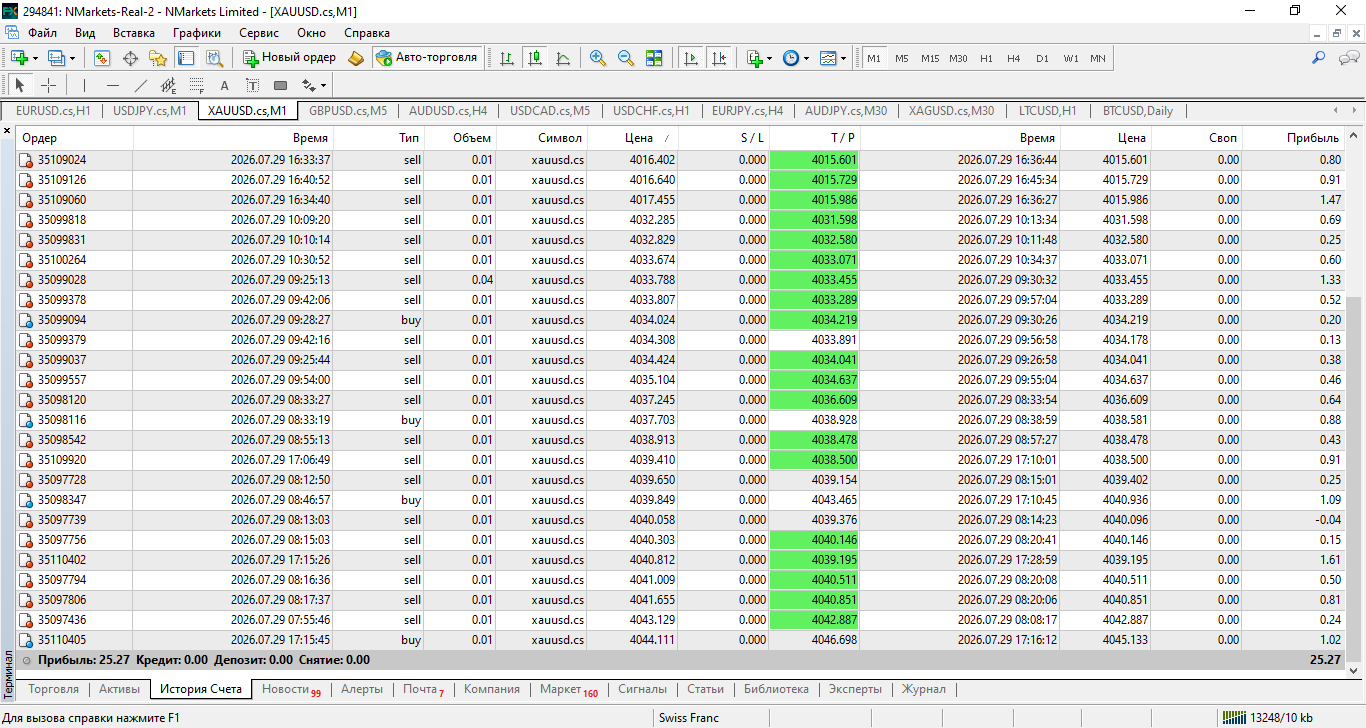Toggle the Auto-торговля button
The width and height of the screenshot is (1366, 728).
pyautogui.click(x=427, y=58)
